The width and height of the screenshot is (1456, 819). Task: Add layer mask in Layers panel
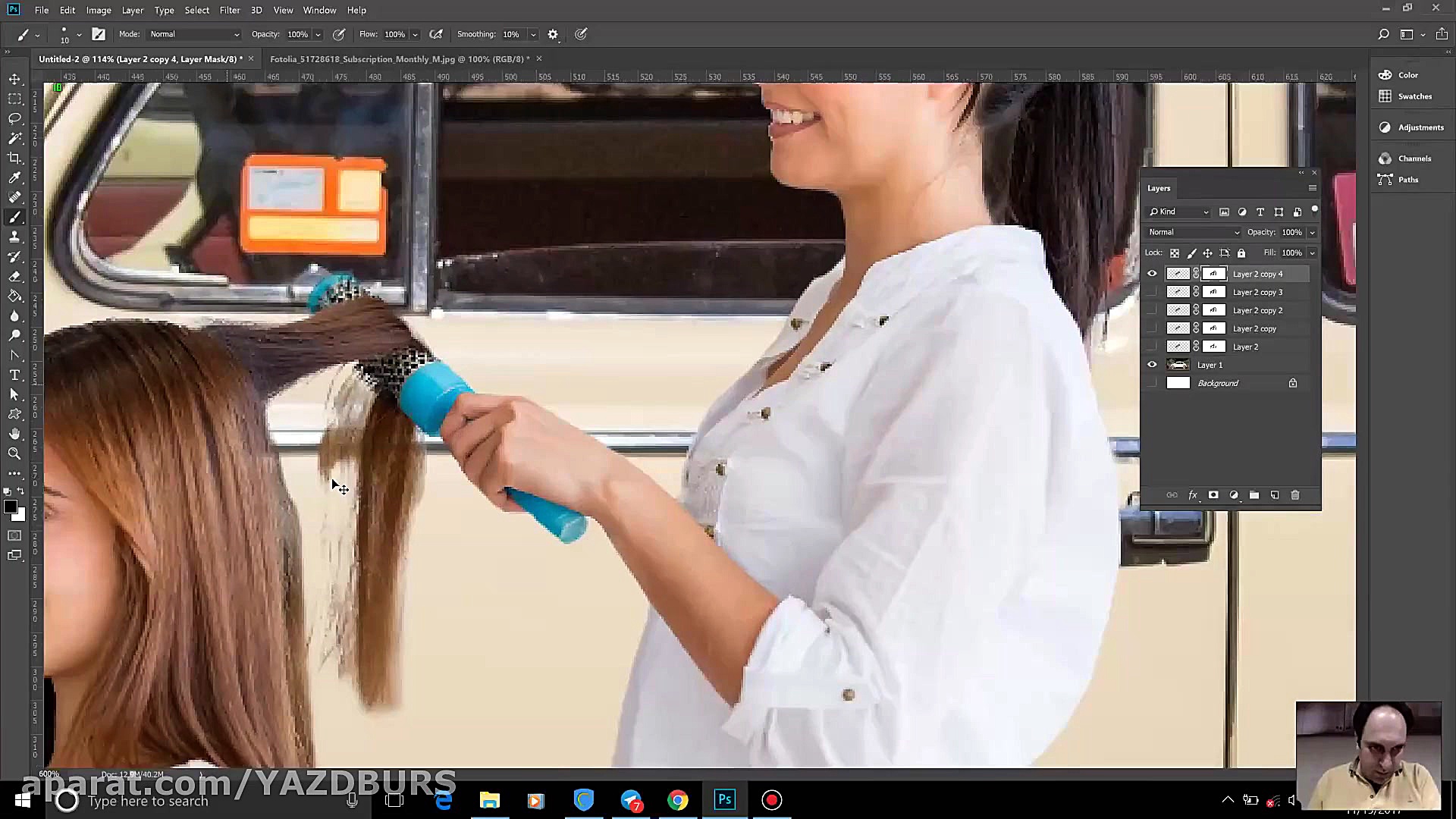click(x=1213, y=495)
